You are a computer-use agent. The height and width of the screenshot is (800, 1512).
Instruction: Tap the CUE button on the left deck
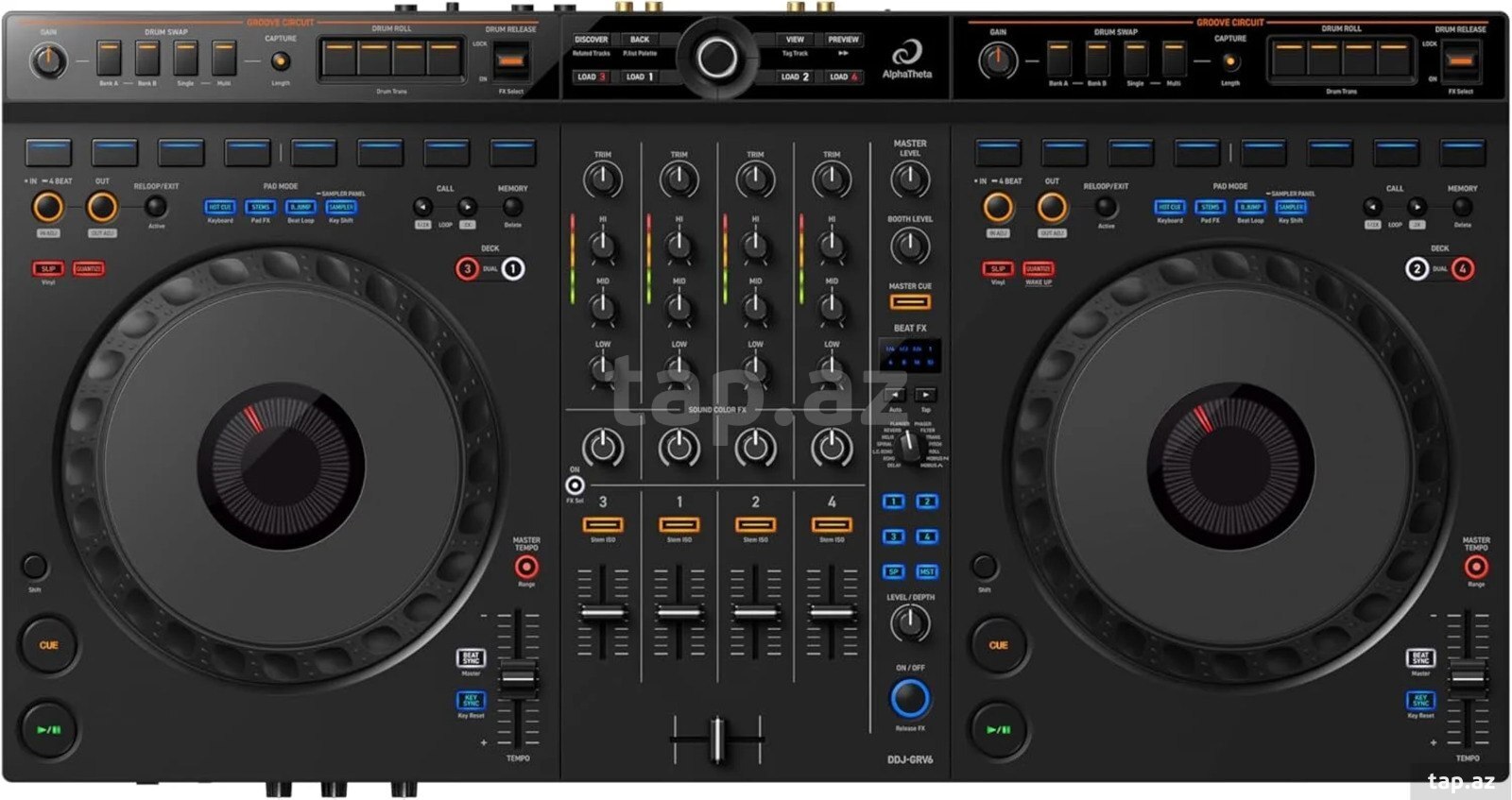point(48,645)
